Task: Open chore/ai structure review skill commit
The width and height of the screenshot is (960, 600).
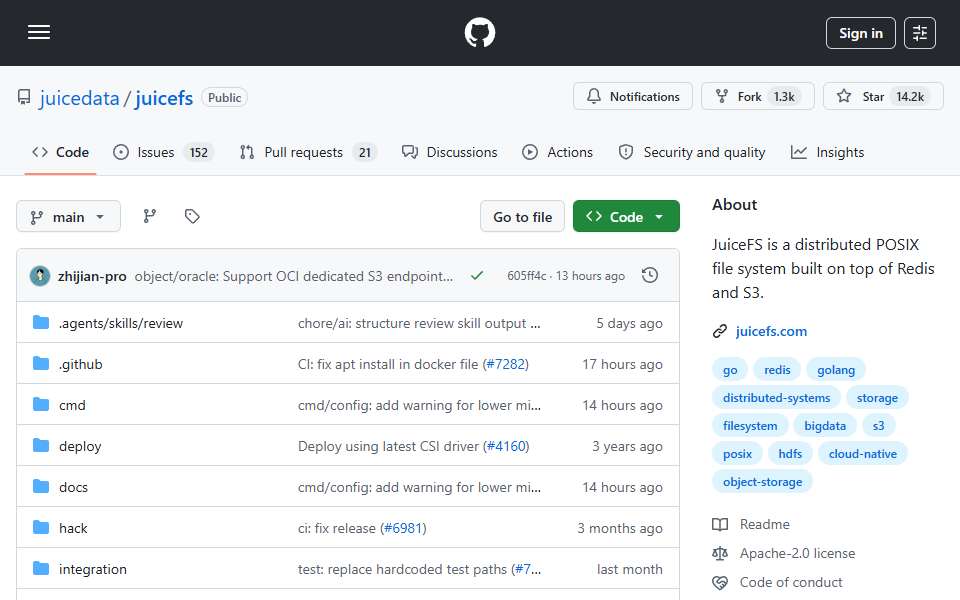Action: point(419,323)
